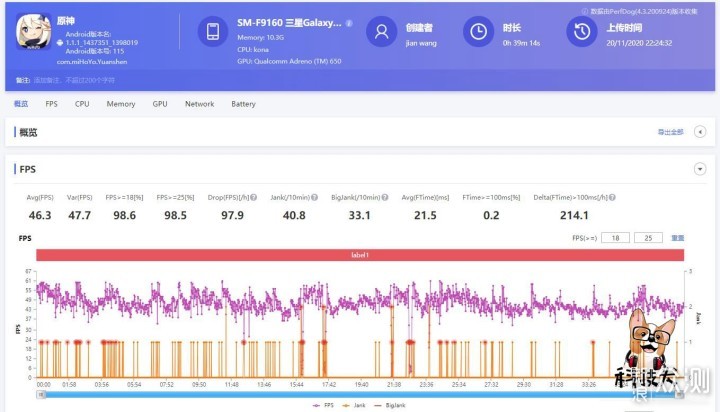Open the FPS tab

pos(51,104)
